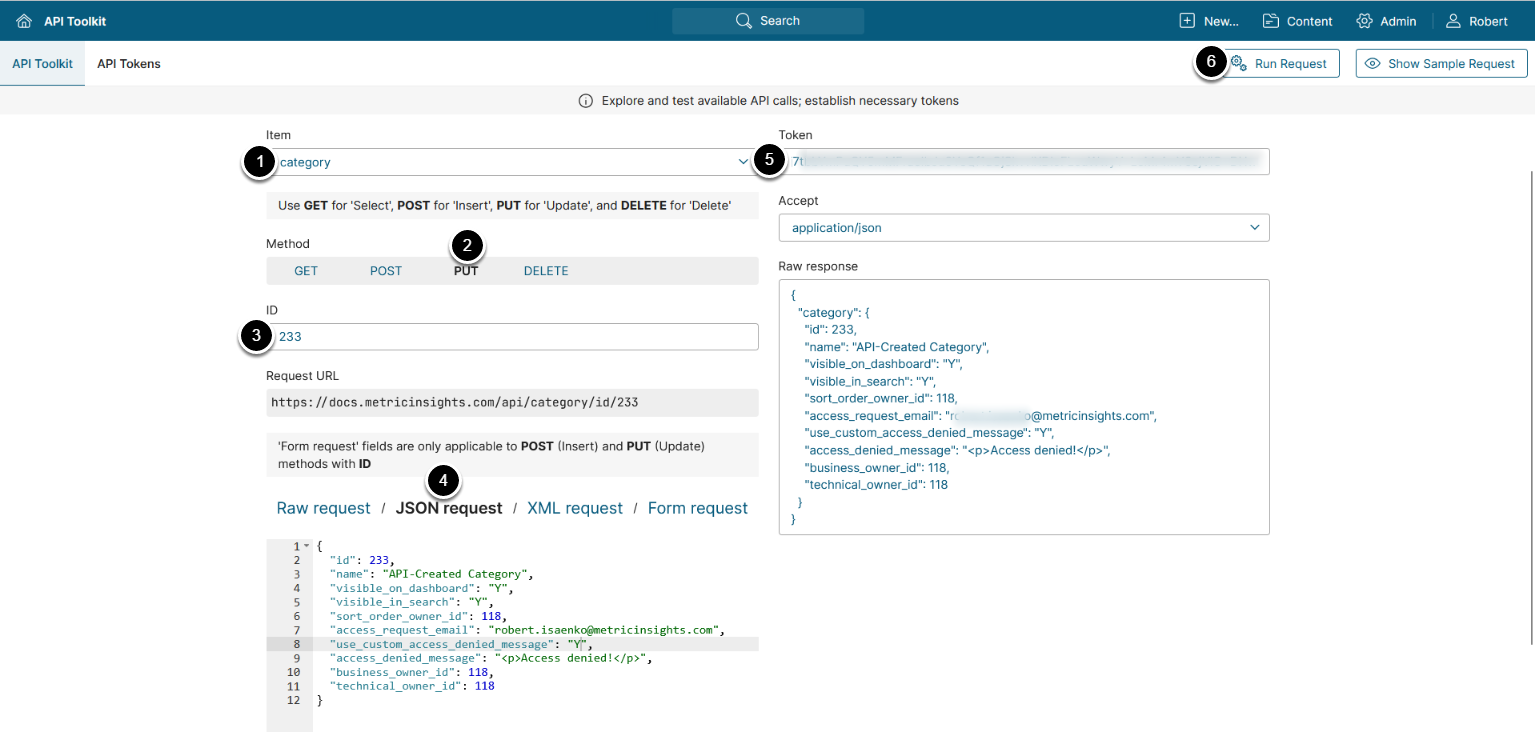Click the Robert user profile icon
Image resolution: width=1535 pixels, height=732 pixels.
point(1453,21)
